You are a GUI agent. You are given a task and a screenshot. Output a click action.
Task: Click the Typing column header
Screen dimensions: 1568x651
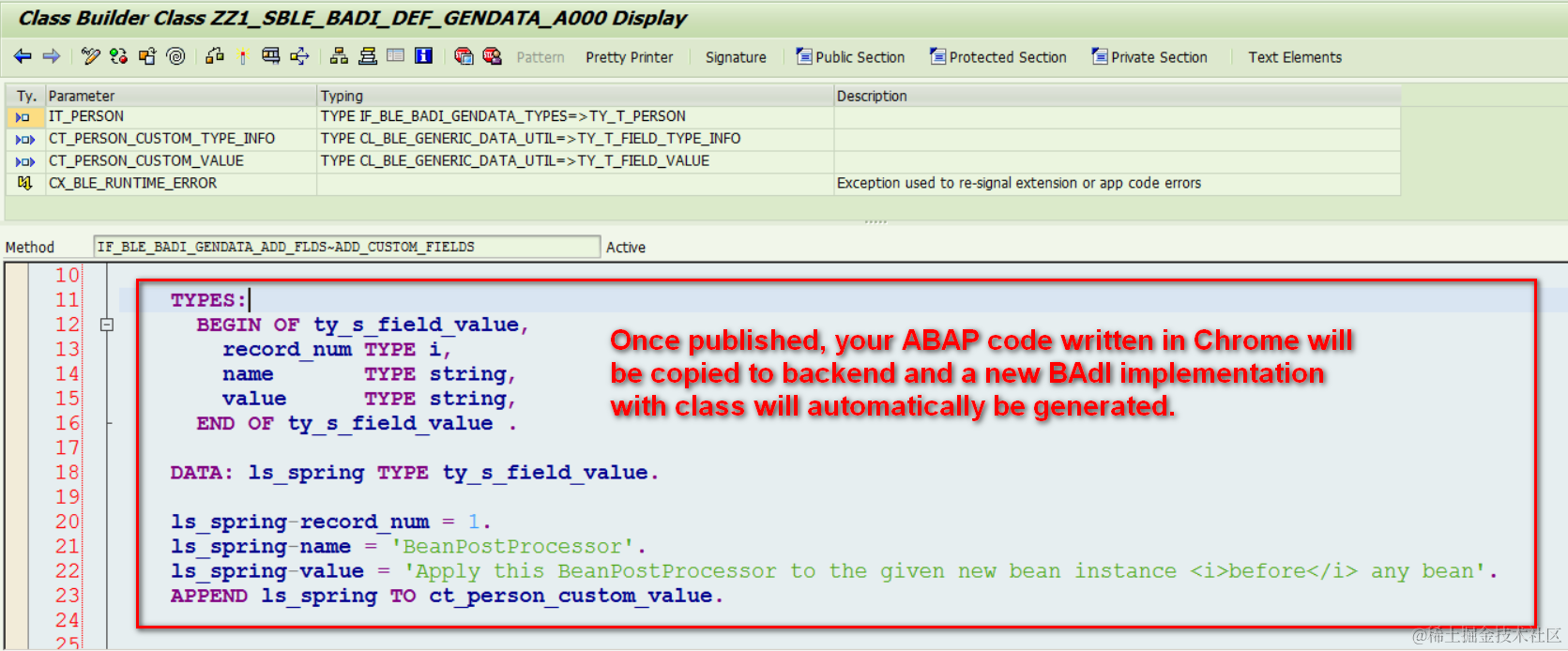[575, 96]
